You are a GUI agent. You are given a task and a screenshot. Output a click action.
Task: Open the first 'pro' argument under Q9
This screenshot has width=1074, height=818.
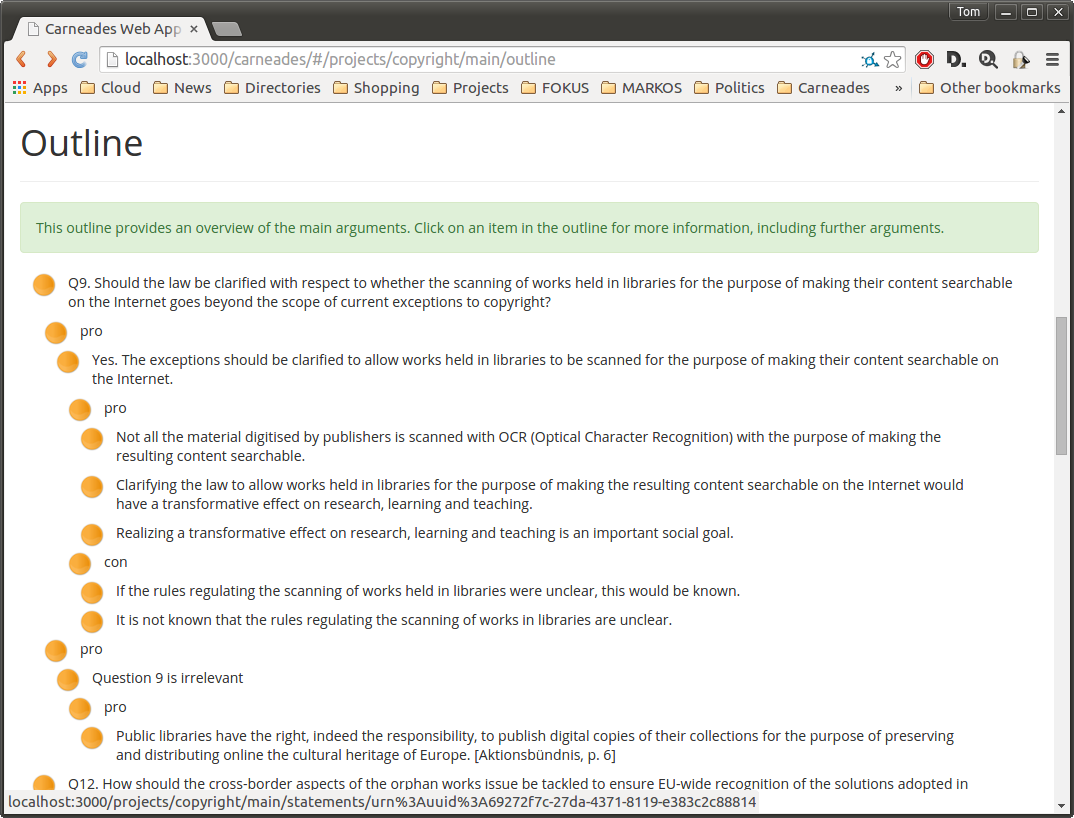coord(91,331)
